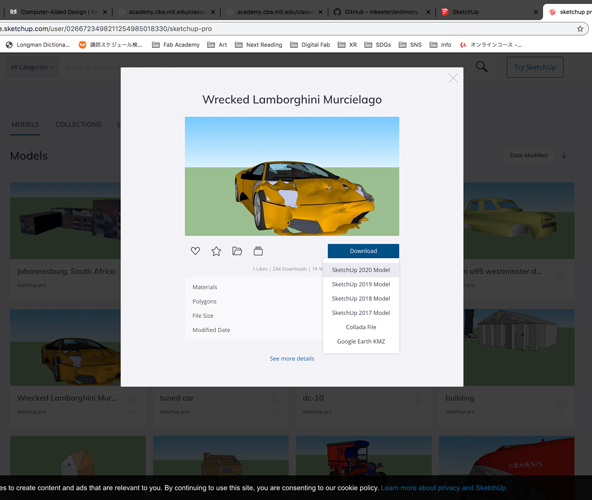This screenshot has height=500, width=592.
Task: Open Johannesburg, South Africa model thumbnail
Action: point(65,221)
